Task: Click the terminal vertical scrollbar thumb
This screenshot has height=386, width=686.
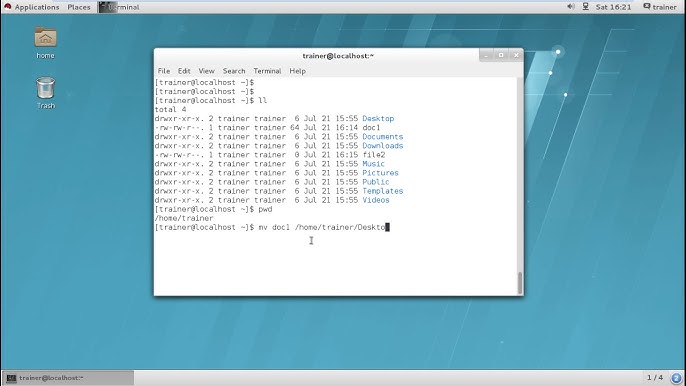Action: click(x=520, y=283)
